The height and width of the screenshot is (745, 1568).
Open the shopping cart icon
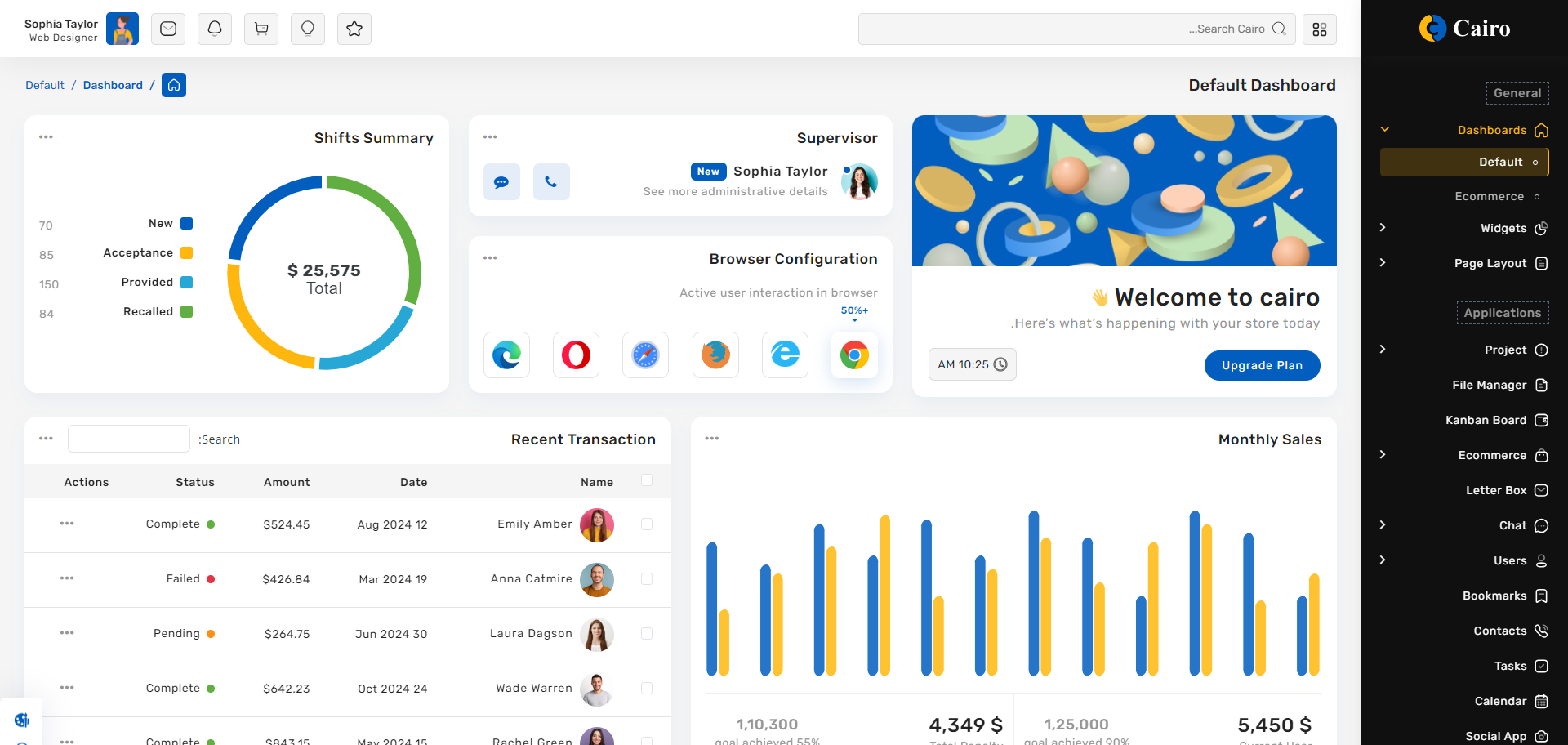click(x=261, y=29)
